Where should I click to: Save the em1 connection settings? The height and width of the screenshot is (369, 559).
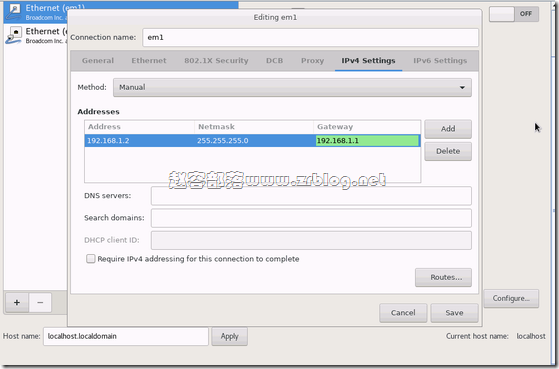(x=454, y=313)
